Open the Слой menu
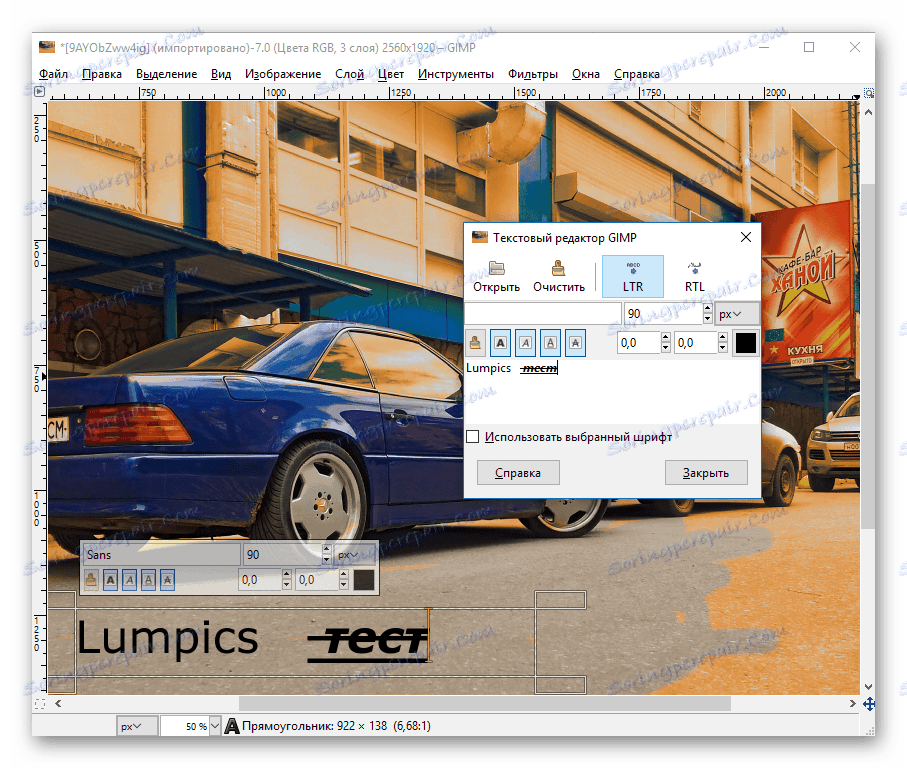 point(349,74)
